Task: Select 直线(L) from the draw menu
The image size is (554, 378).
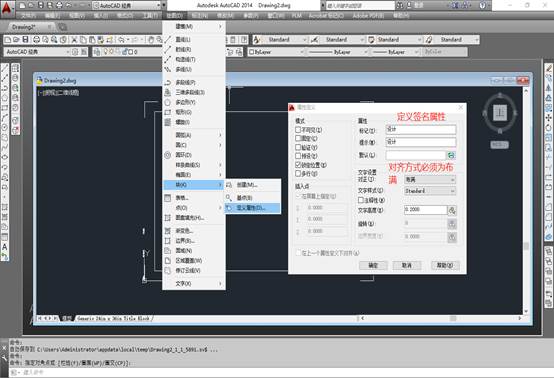Action: [x=194, y=40]
